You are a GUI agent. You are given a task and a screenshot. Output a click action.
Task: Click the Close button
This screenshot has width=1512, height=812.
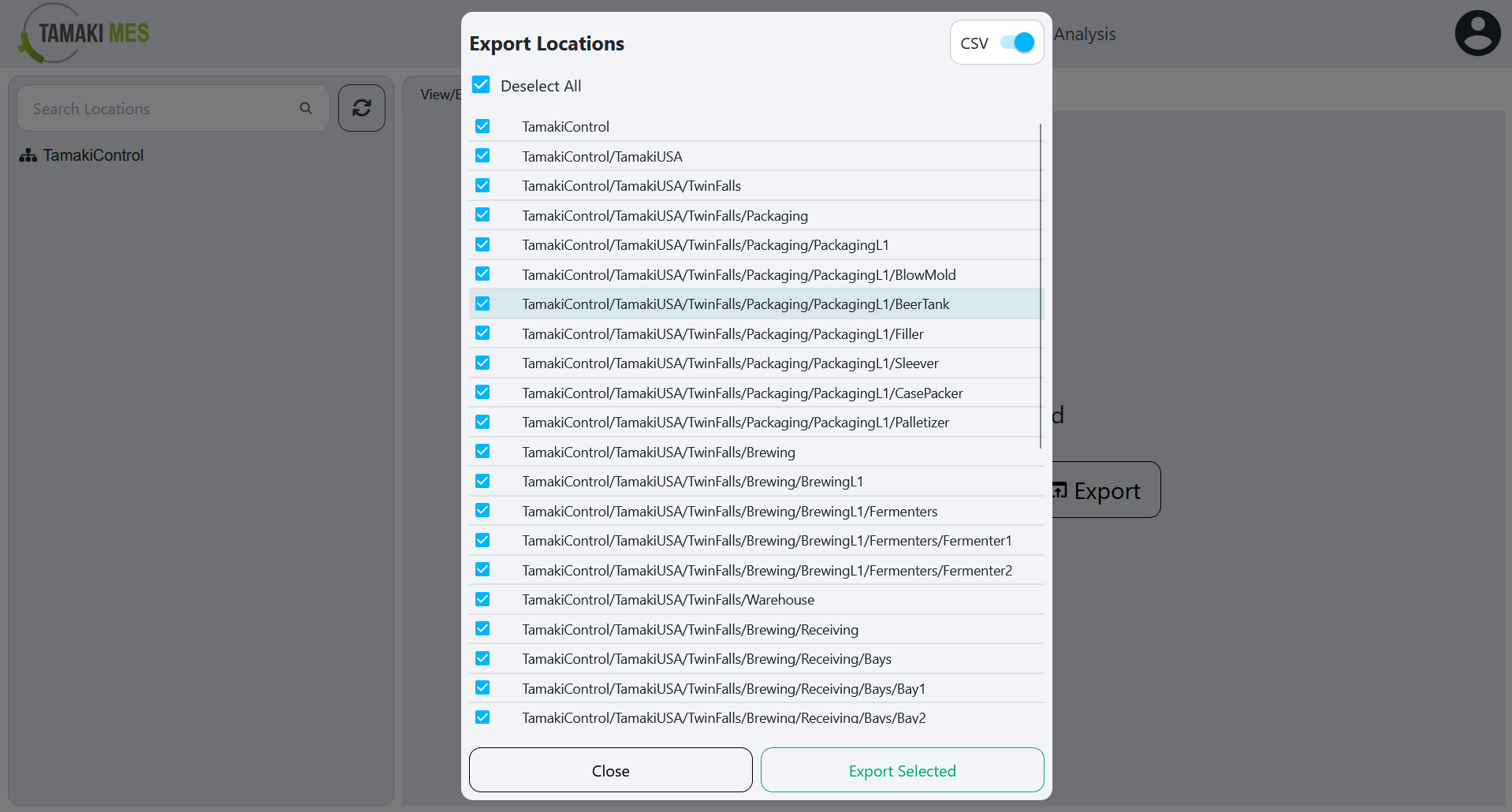click(x=609, y=770)
